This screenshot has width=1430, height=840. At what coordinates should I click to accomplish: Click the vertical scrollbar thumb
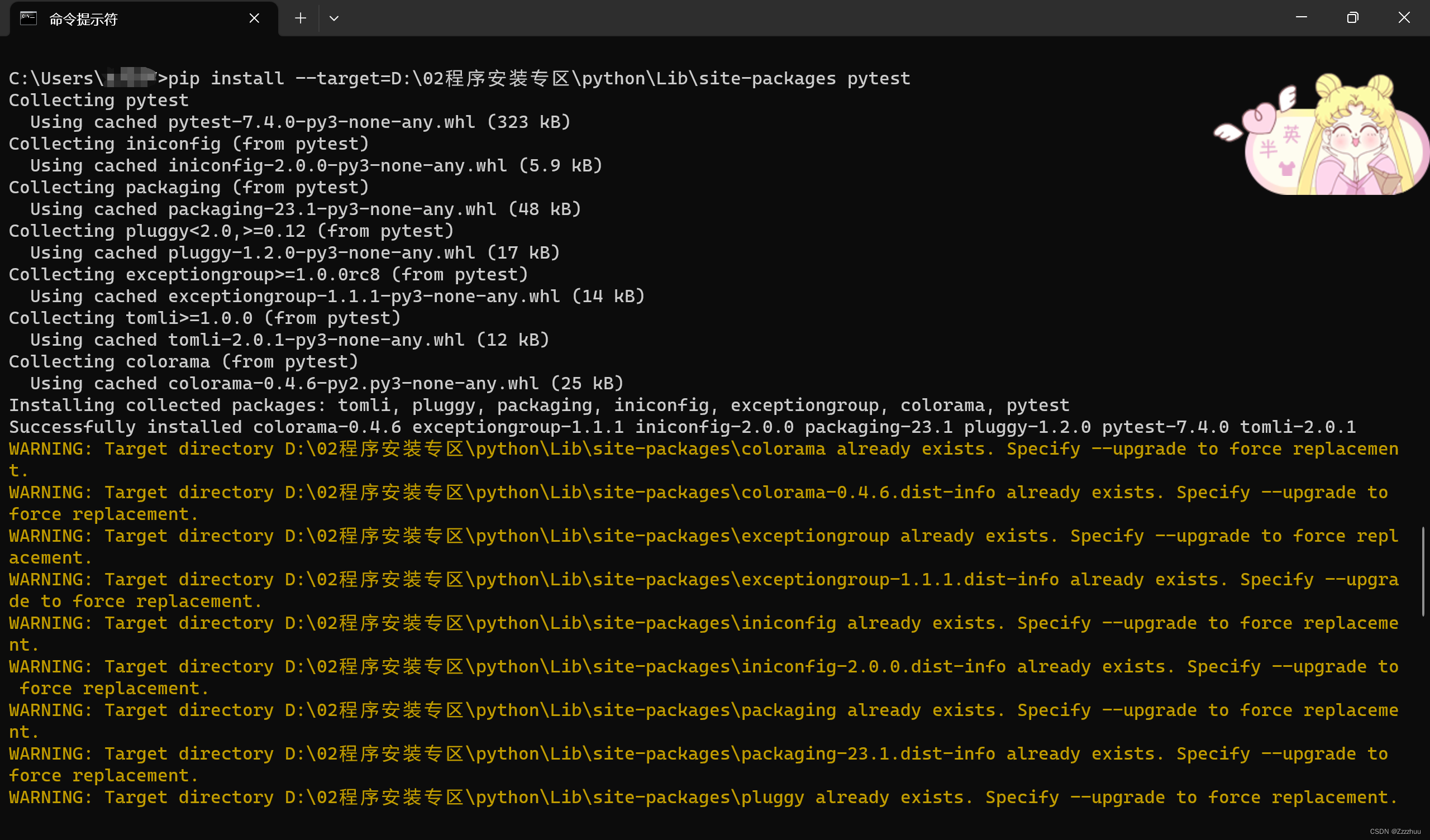click(x=1423, y=570)
